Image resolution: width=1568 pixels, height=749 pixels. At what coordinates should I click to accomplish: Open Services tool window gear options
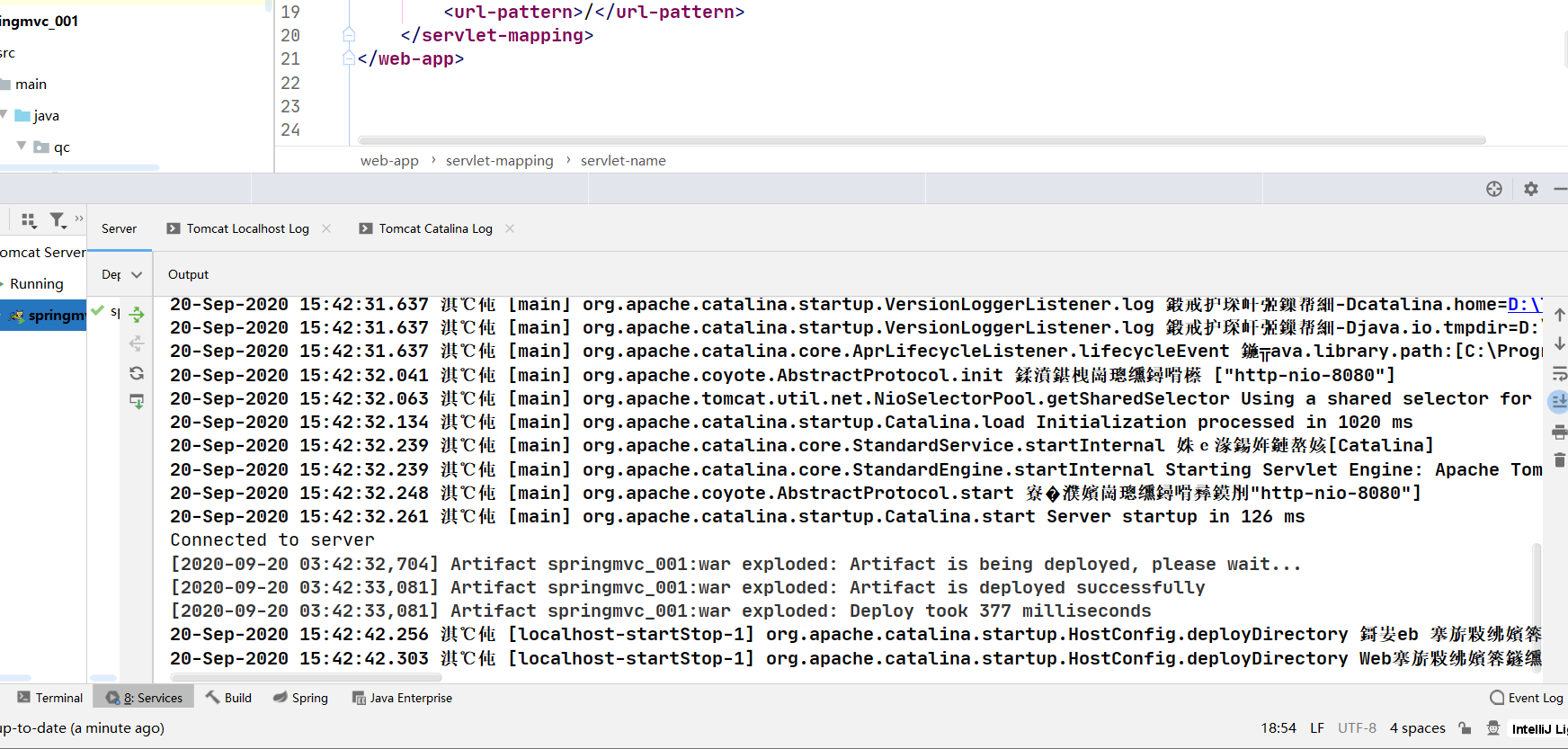pyautogui.click(x=1531, y=189)
